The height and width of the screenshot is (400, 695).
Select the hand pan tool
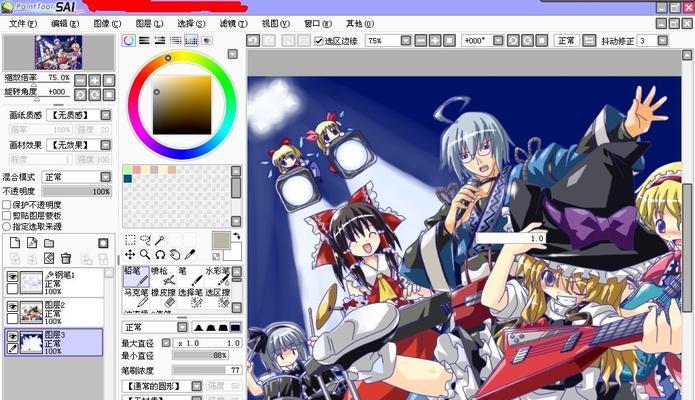[x=175, y=255]
